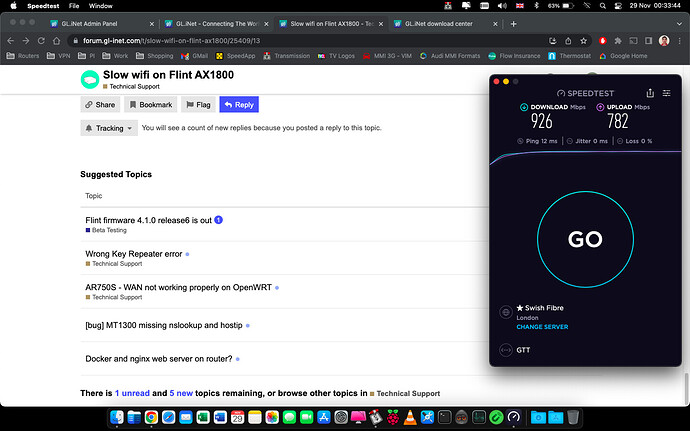Click the forum URL address bar
The height and width of the screenshot is (431, 690).
coord(308,41)
